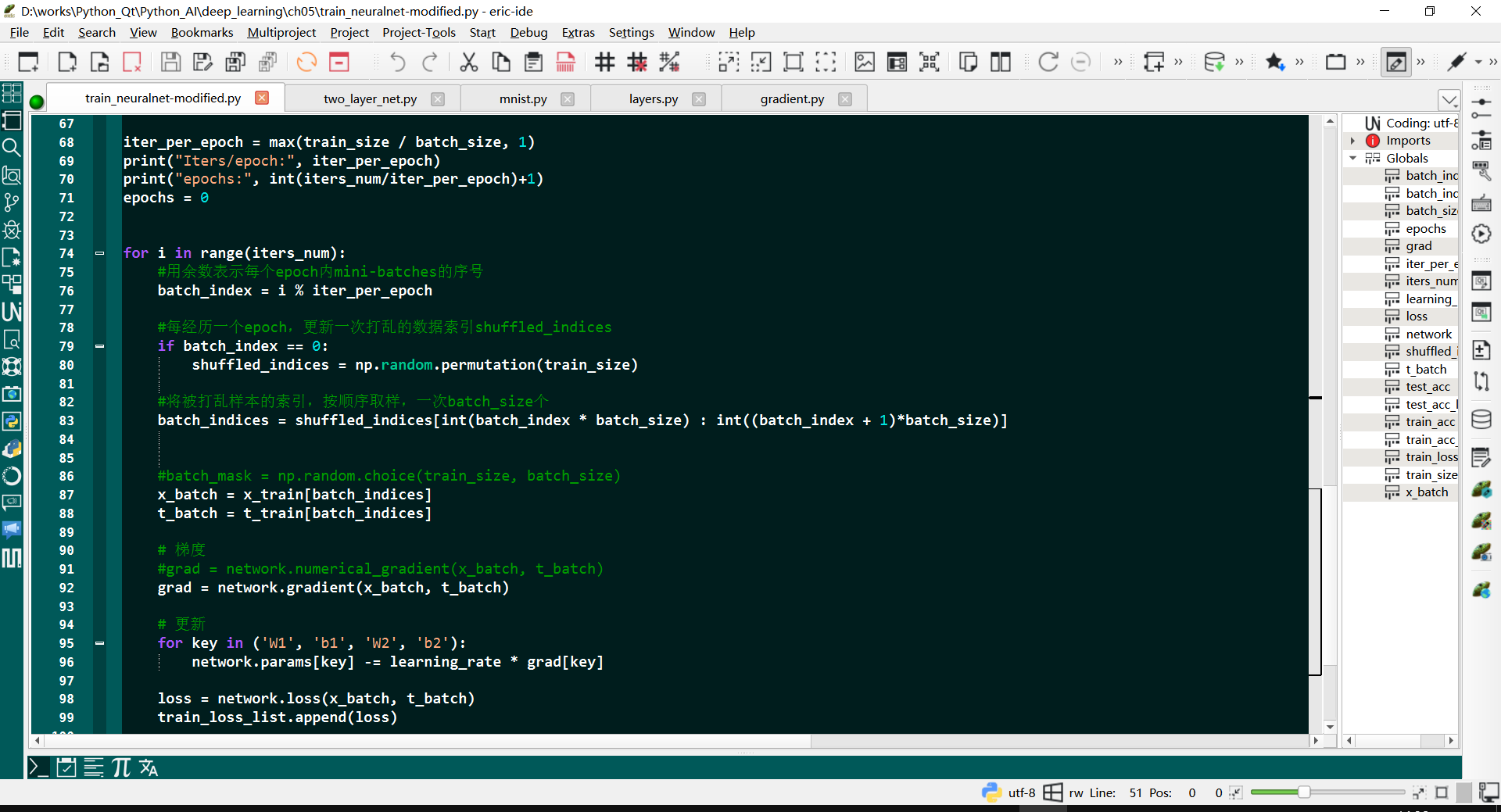Image resolution: width=1501 pixels, height=812 pixels.
Task: Click the Paste clipboard icon
Action: (x=533, y=62)
